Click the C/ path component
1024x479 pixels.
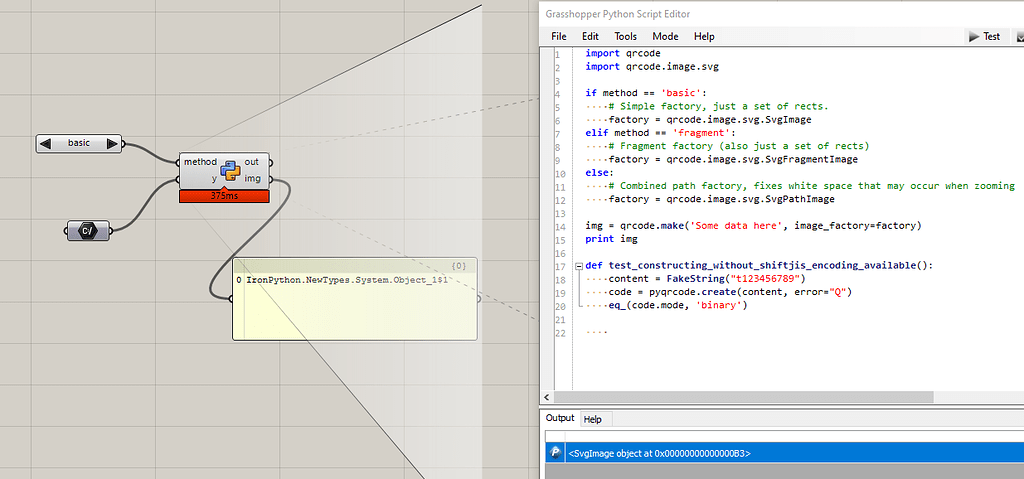click(88, 230)
